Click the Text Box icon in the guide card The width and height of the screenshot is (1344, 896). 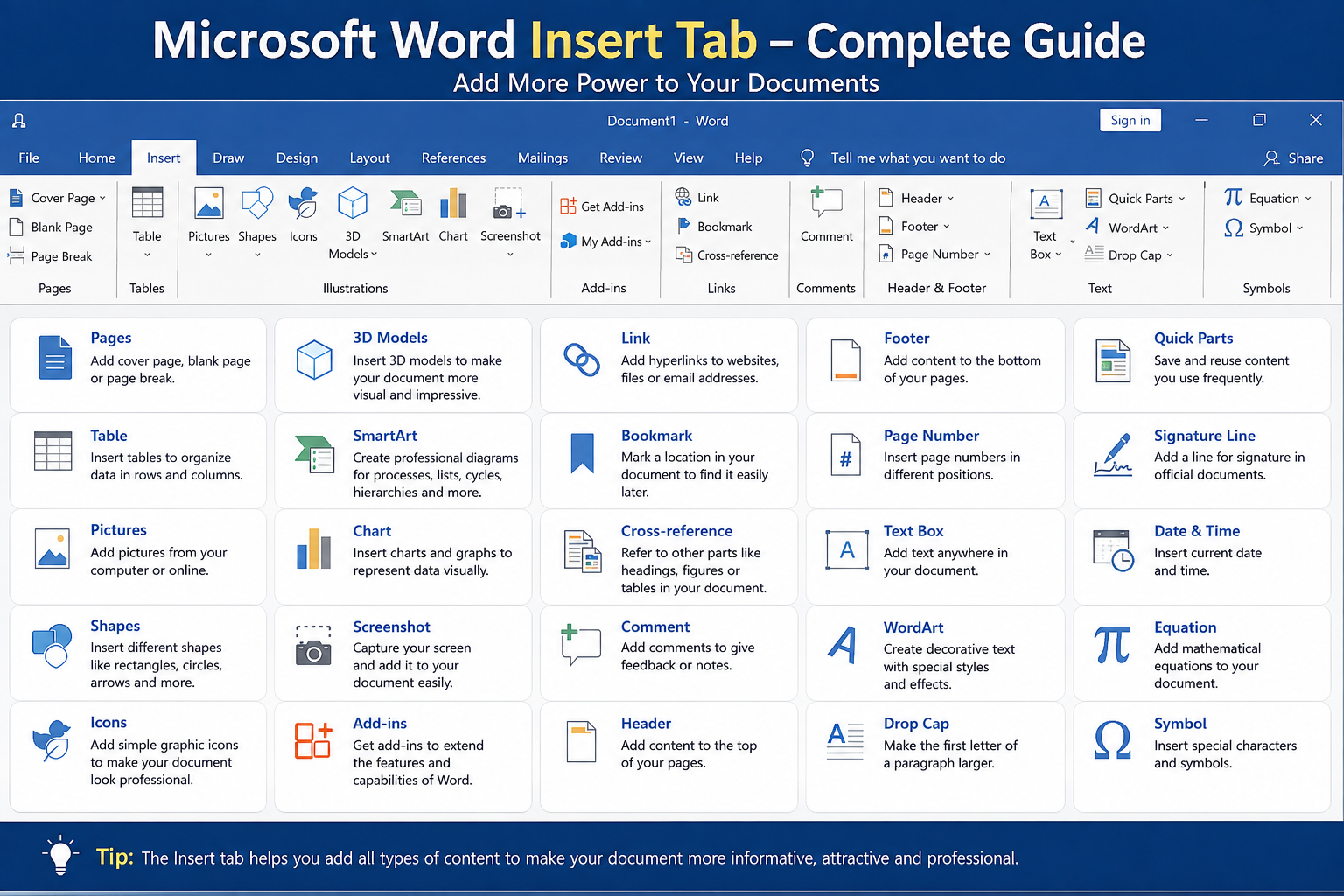[x=847, y=549]
